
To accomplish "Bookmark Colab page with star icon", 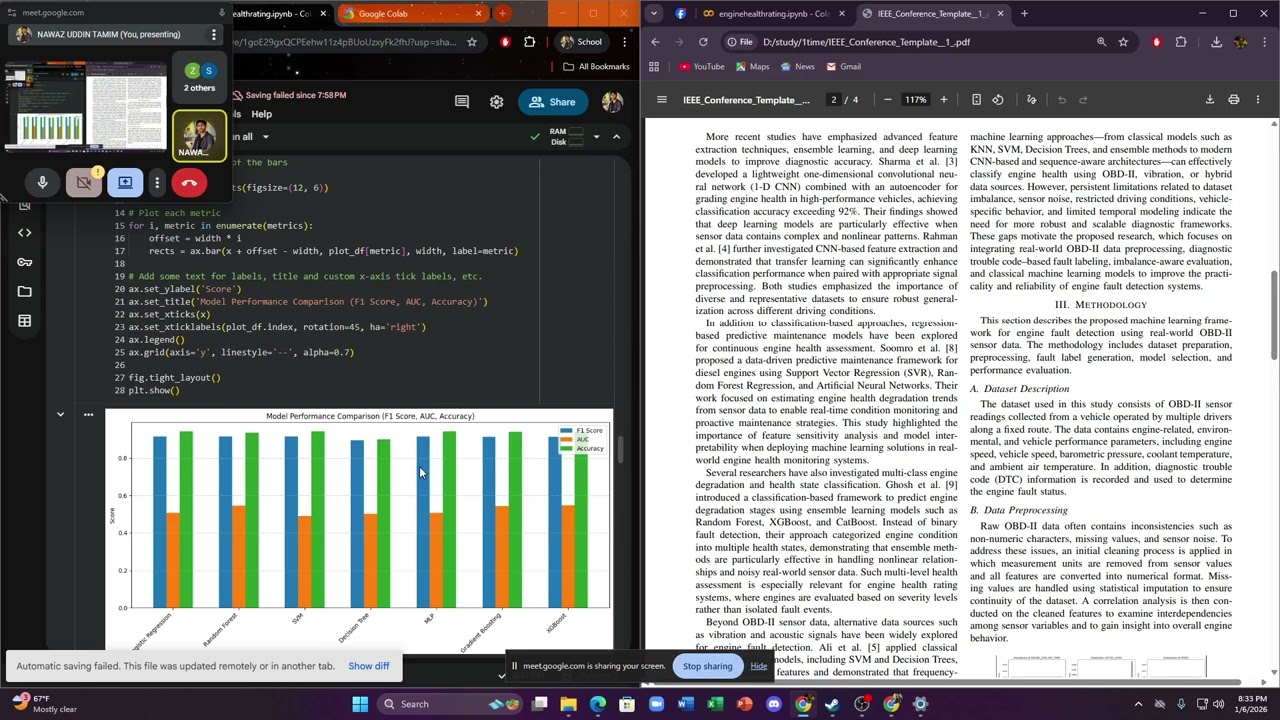I will [x=472, y=42].
